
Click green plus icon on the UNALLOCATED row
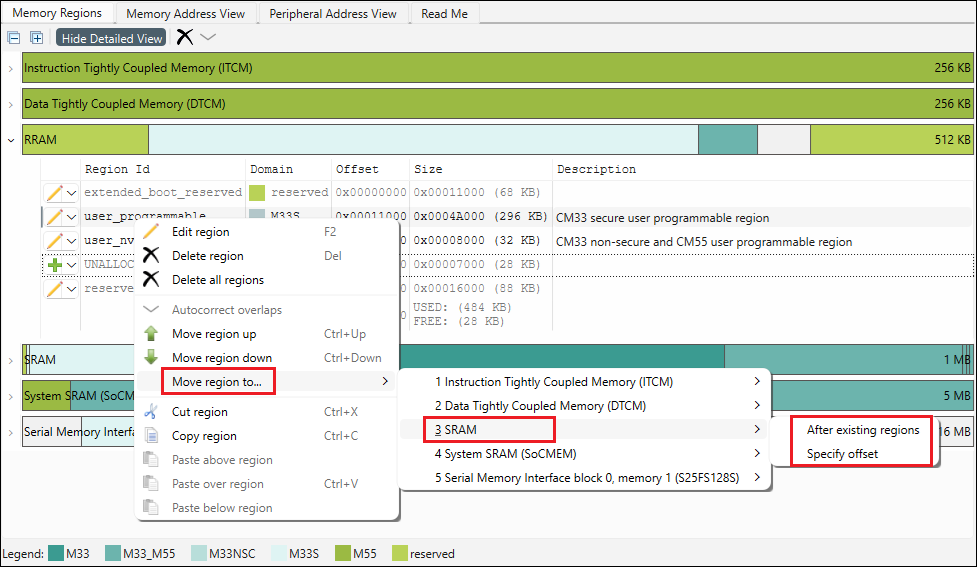tap(55, 265)
